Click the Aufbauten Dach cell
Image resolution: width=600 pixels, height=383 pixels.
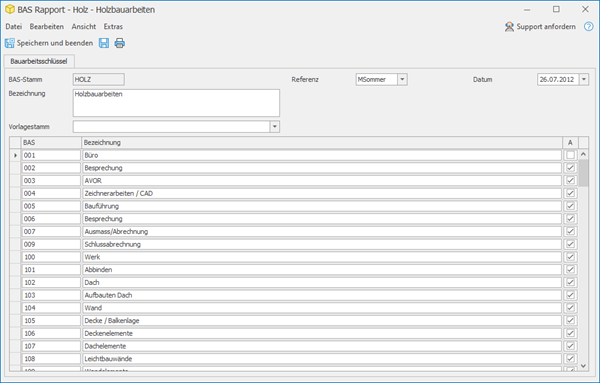pyautogui.click(x=322, y=295)
